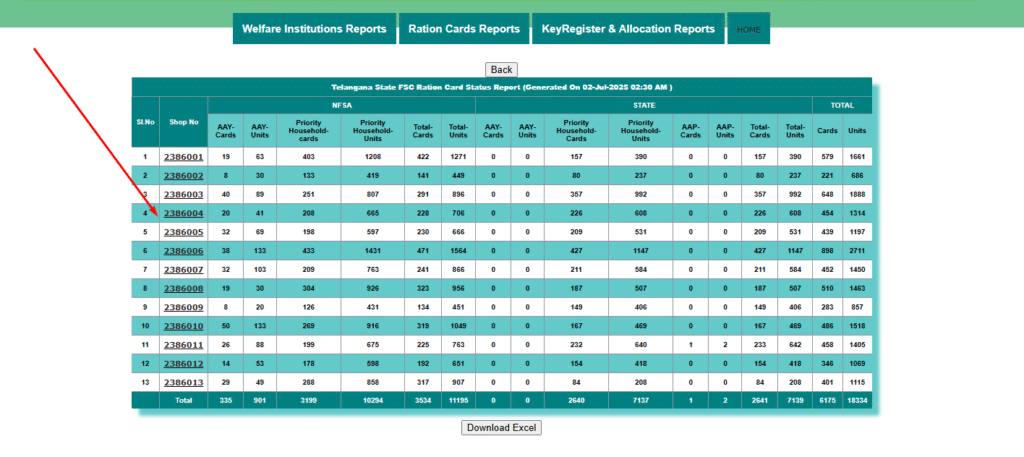The image size is (1024, 457).
Task: Open shop number 2386006 link
Action: [x=184, y=251]
